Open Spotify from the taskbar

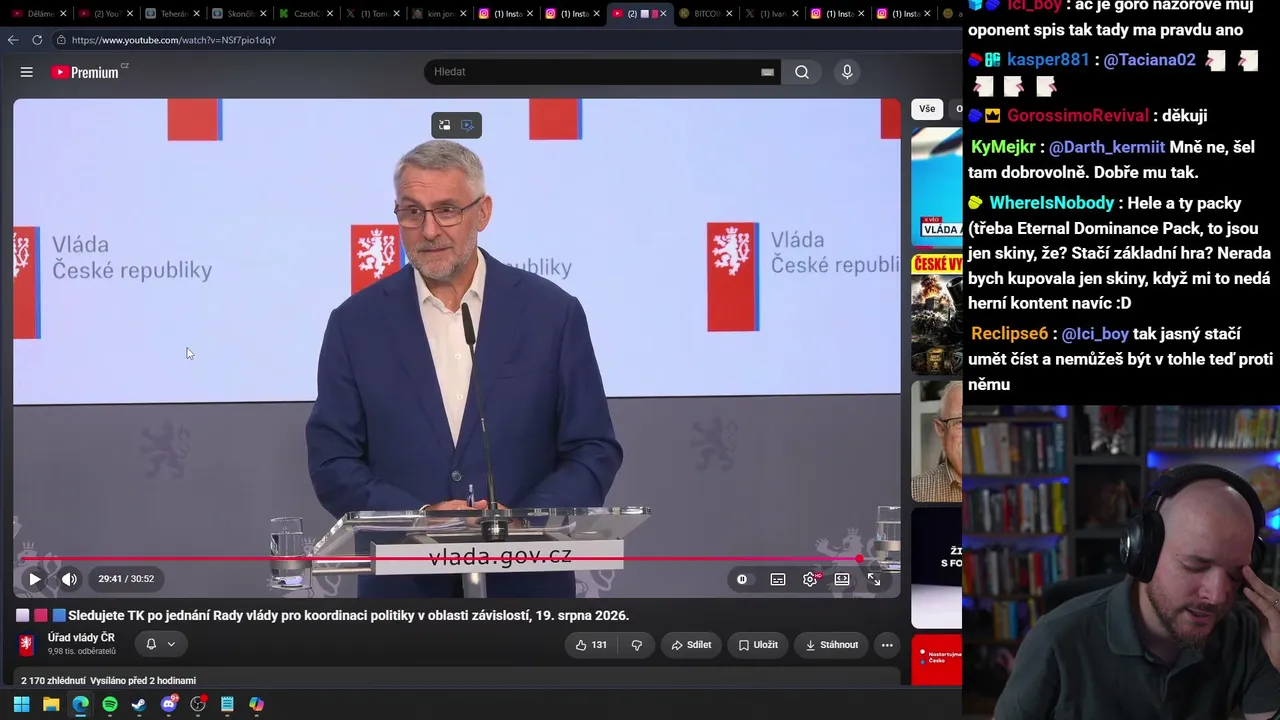click(x=110, y=704)
